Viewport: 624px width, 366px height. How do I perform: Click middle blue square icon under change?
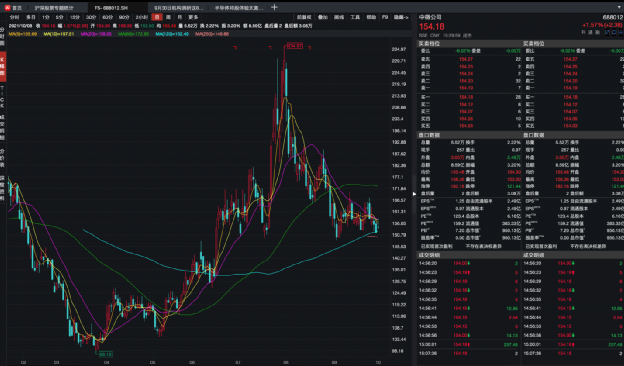tap(614, 32)
